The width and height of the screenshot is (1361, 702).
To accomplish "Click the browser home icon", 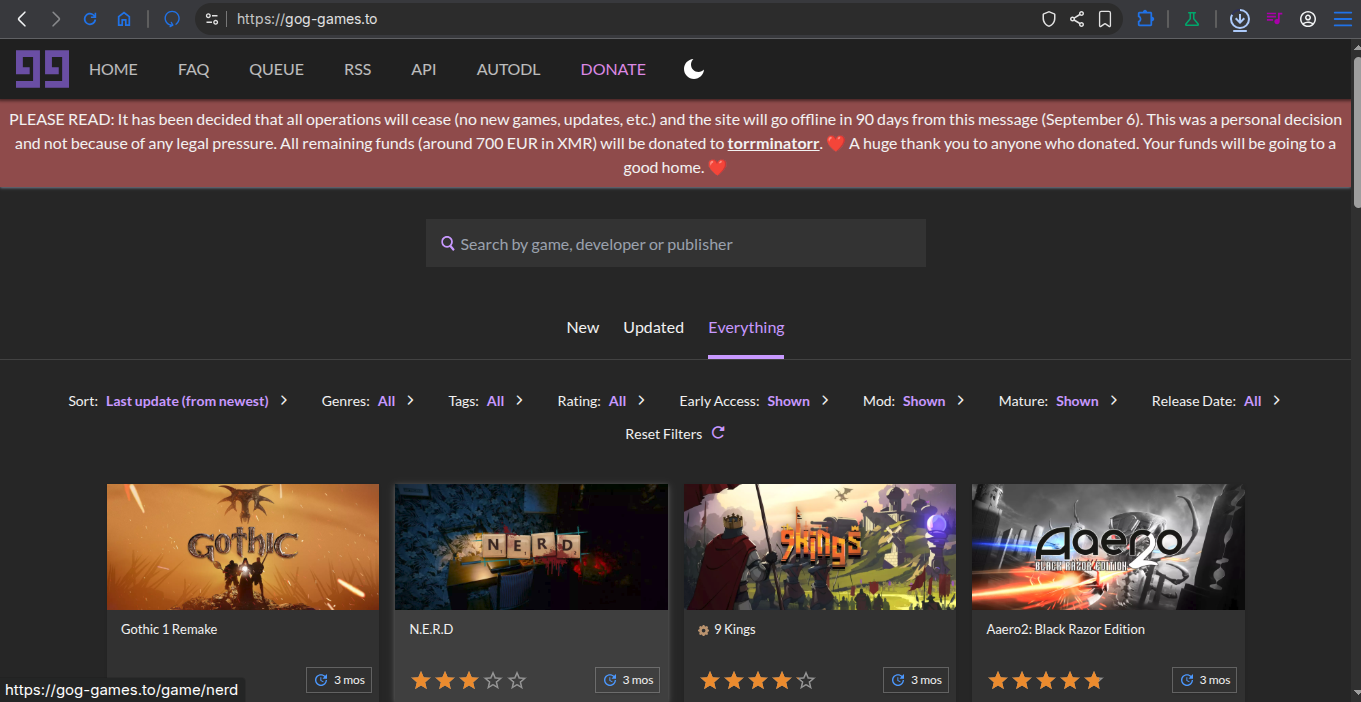I will pyautogui.click(x=124, y=19).
